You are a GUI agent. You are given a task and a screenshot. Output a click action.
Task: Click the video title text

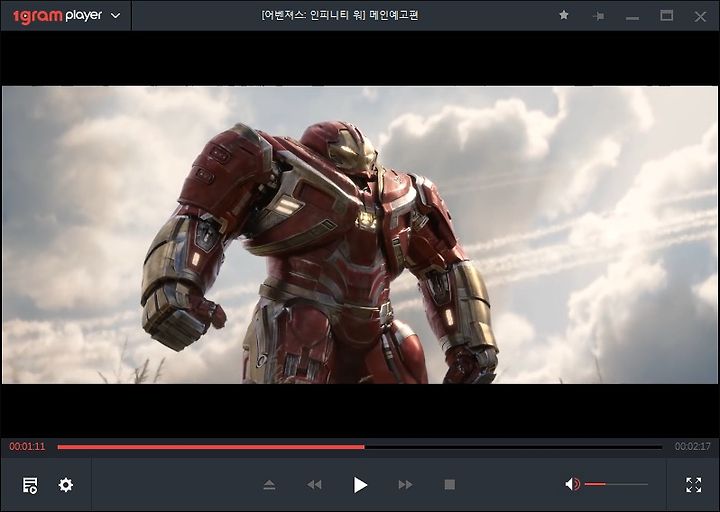coord(340,15)
